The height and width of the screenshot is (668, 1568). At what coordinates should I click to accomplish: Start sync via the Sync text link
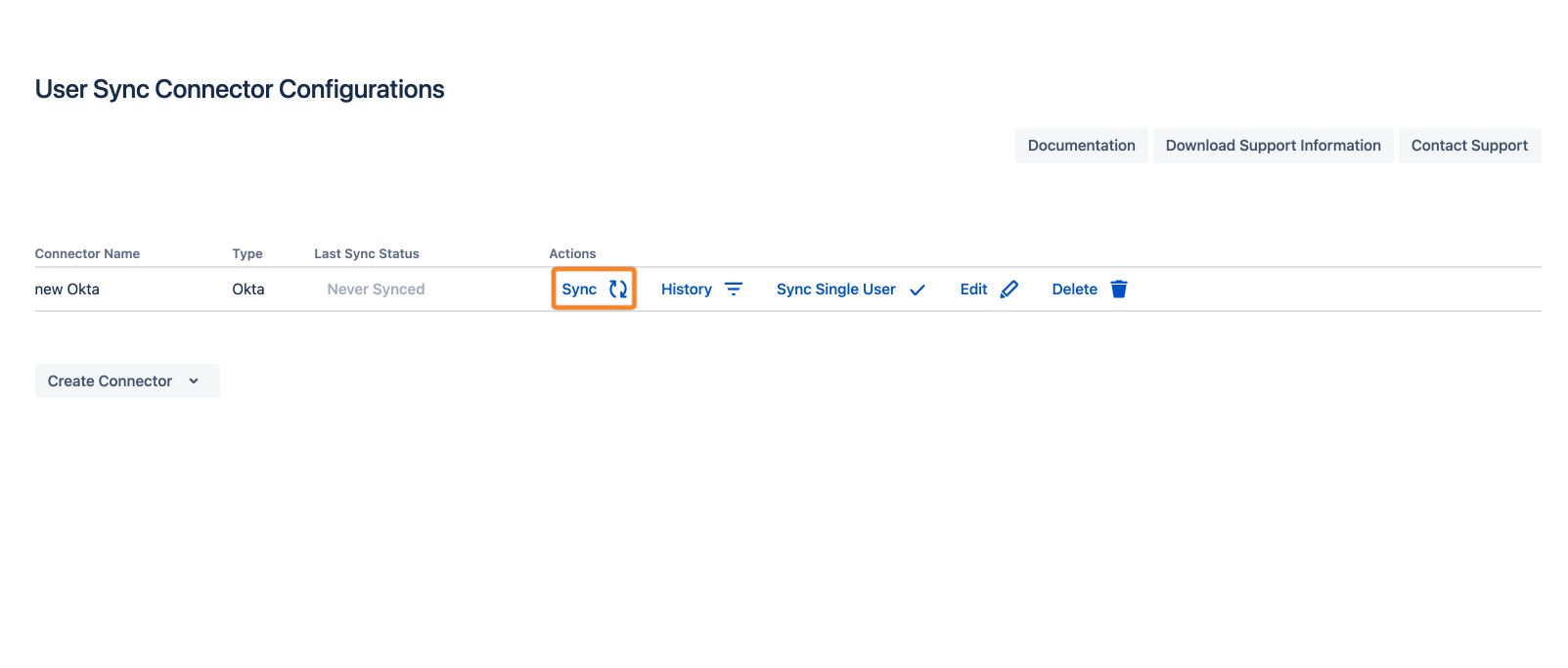(579, 289)
